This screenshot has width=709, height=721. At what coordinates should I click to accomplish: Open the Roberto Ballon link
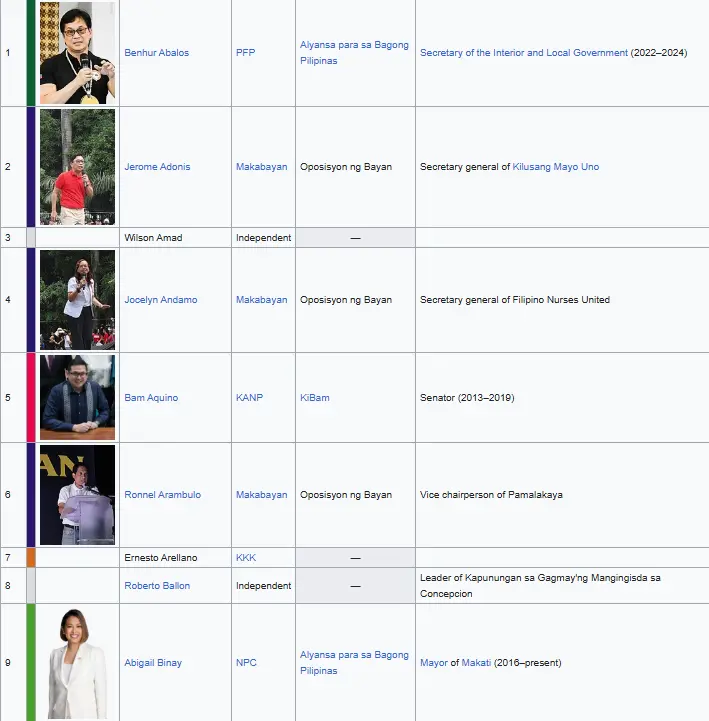pyautogui.click(x=157, y=585)
